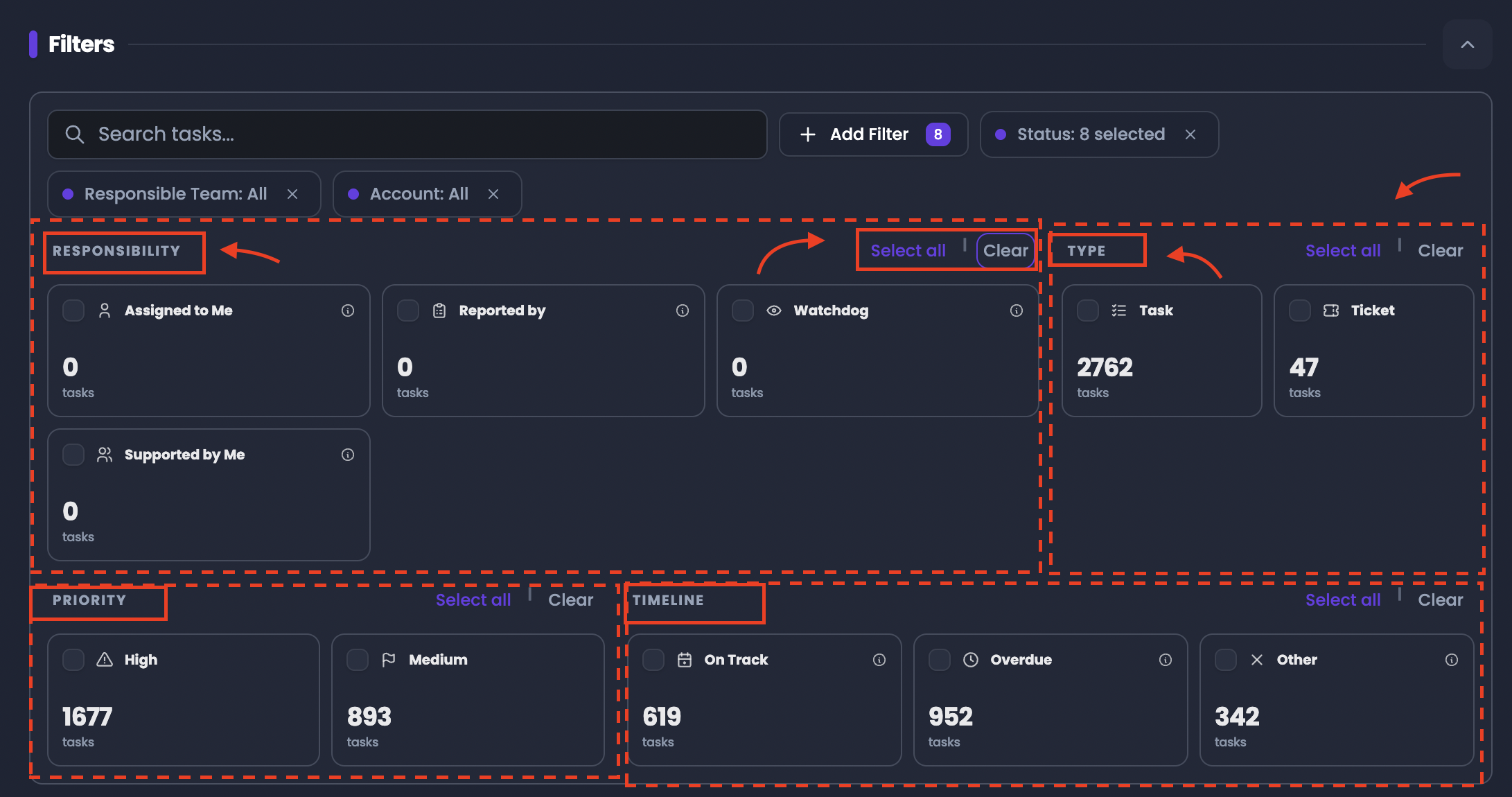The width and height of the screenshot is (1512, 797).
Task: Remove the Status: 8 selected filter chip
Action: (x=1190, y=134)
